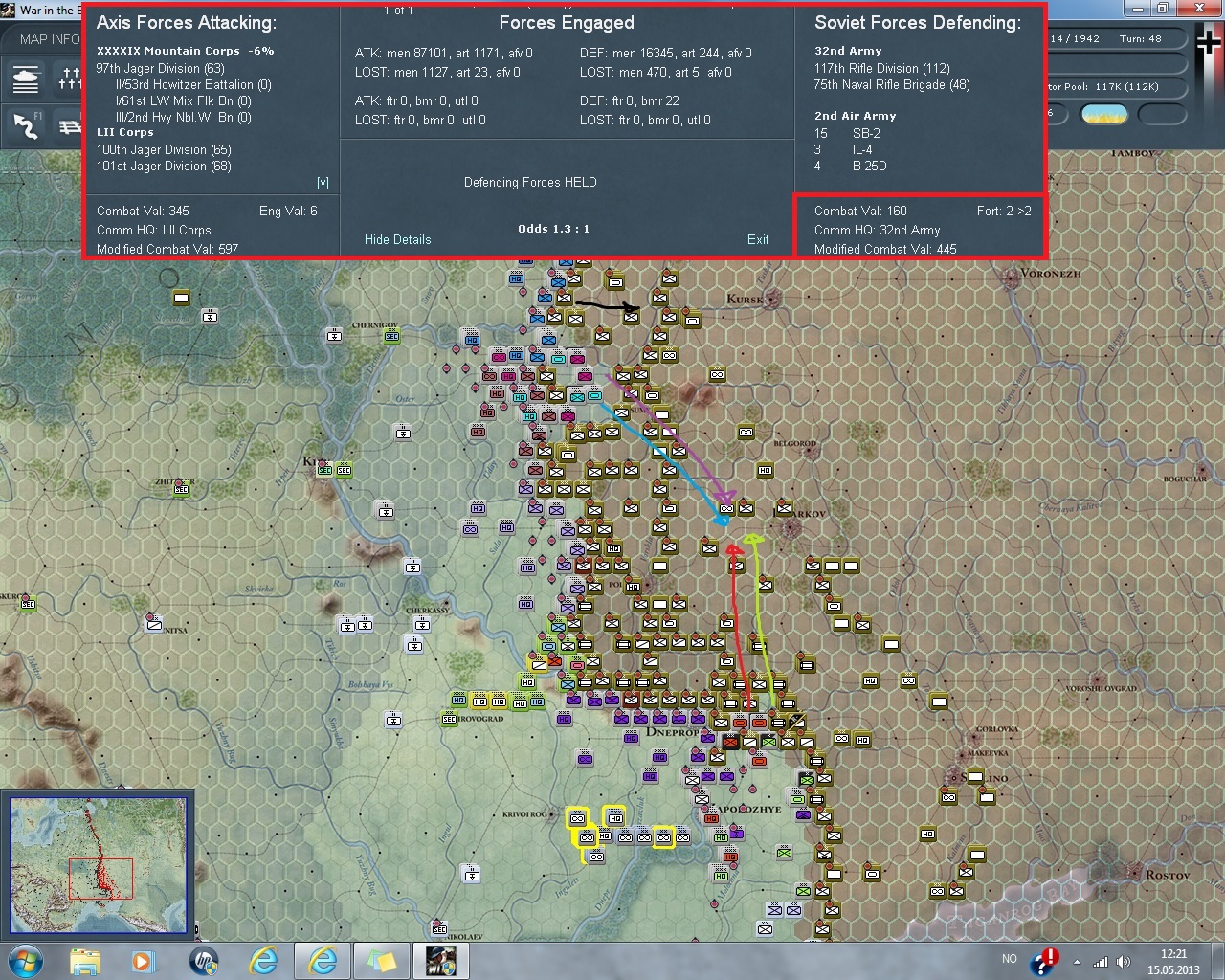Select the rail mode track icon
This screenshot has height=980, width=1225.
click(70, 125)
